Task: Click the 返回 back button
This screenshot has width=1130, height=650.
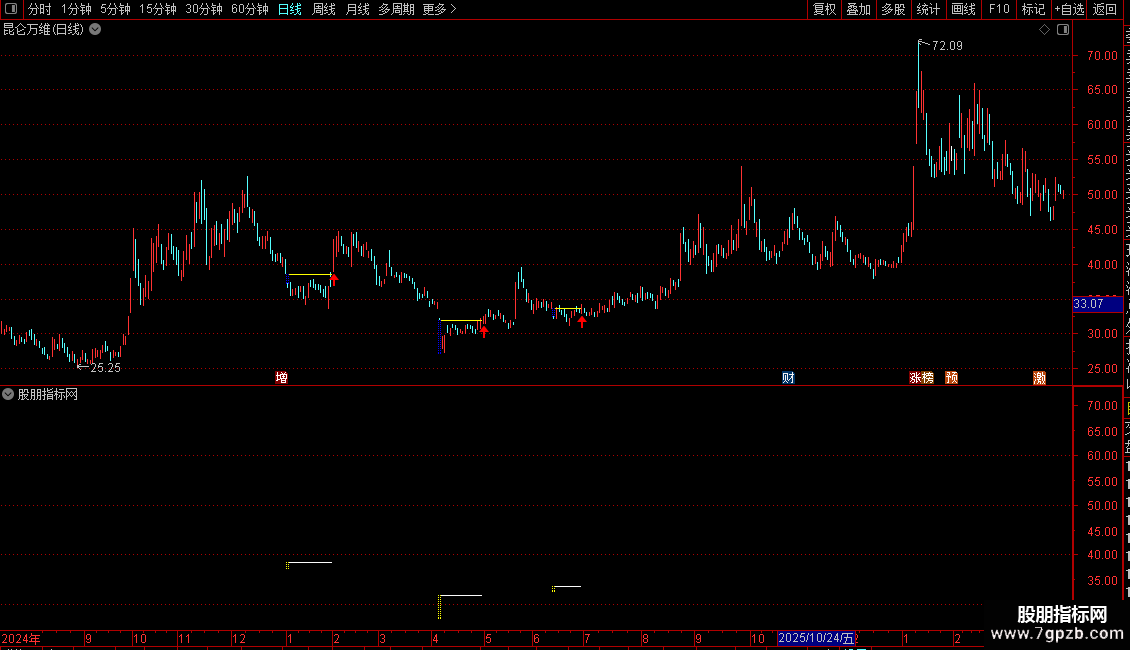Action: 1104,9
